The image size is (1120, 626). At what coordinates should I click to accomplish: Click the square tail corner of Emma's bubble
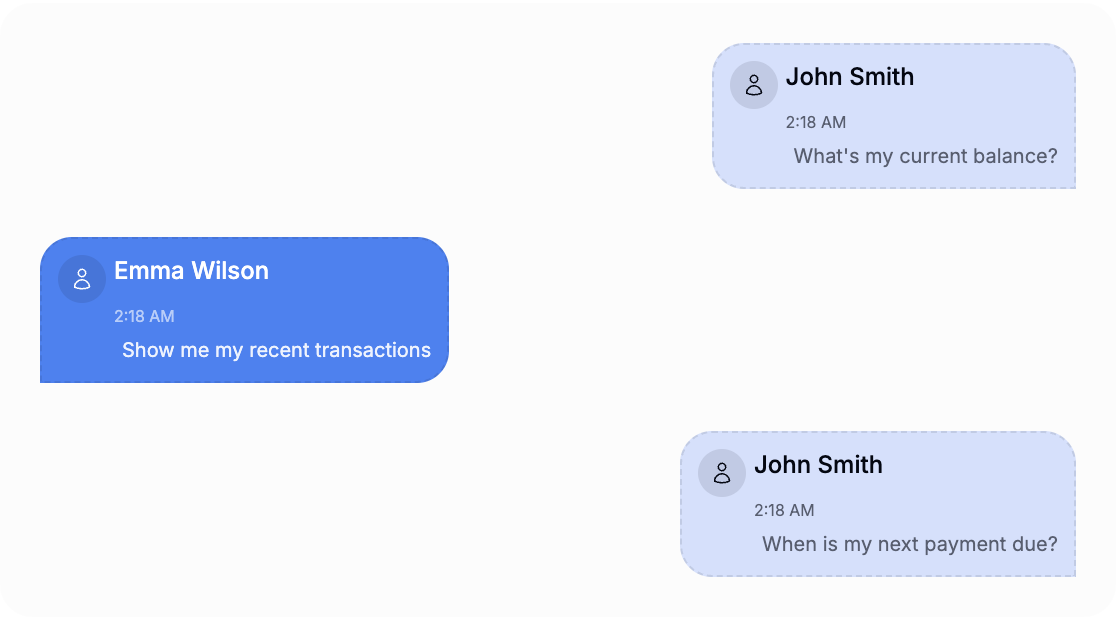[46, 376]
